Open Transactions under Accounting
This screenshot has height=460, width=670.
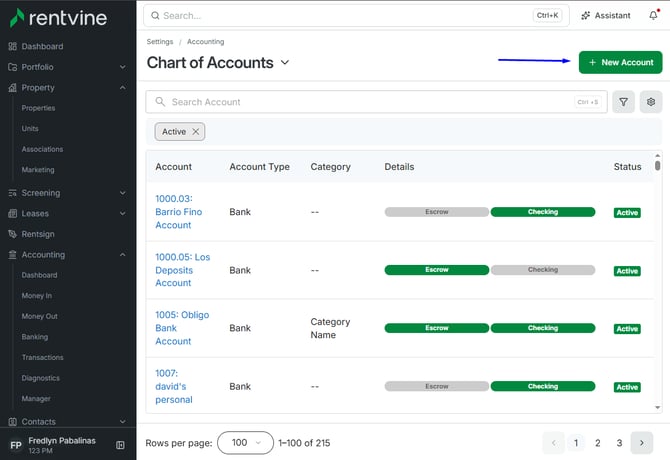pos(42,357)
